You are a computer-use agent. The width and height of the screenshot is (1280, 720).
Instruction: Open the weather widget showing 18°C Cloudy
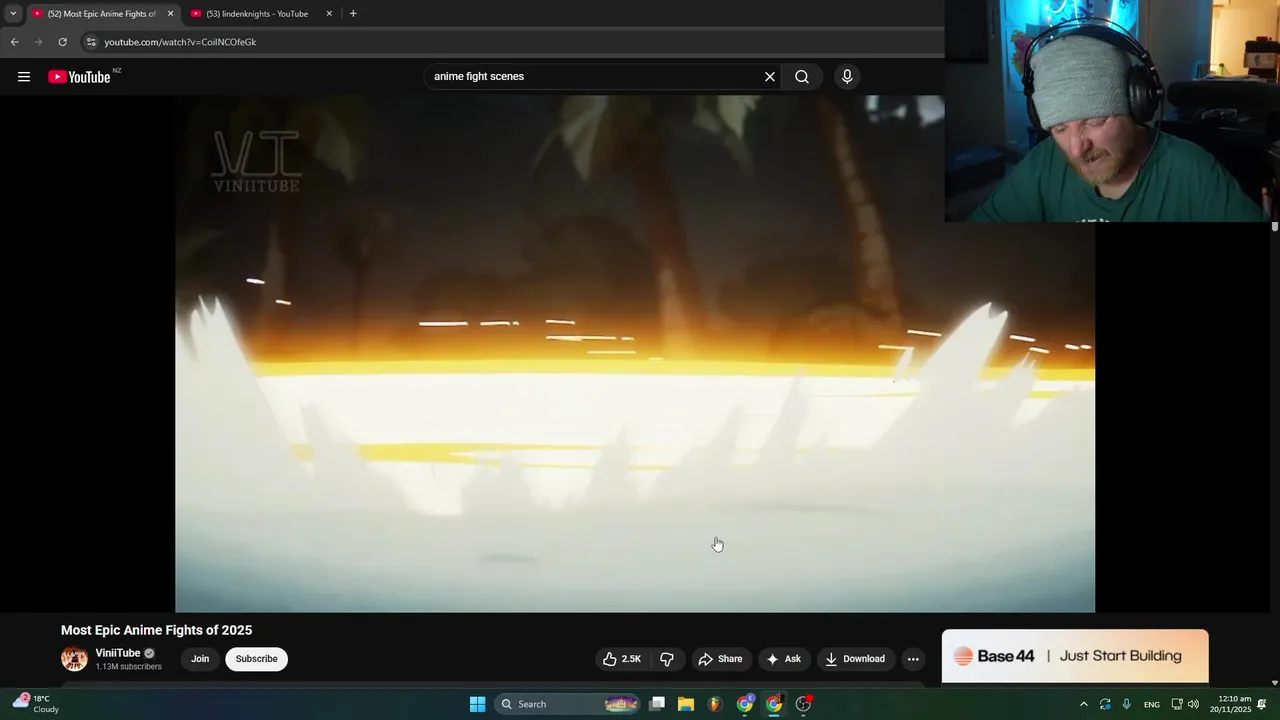[x=36, y=704]
